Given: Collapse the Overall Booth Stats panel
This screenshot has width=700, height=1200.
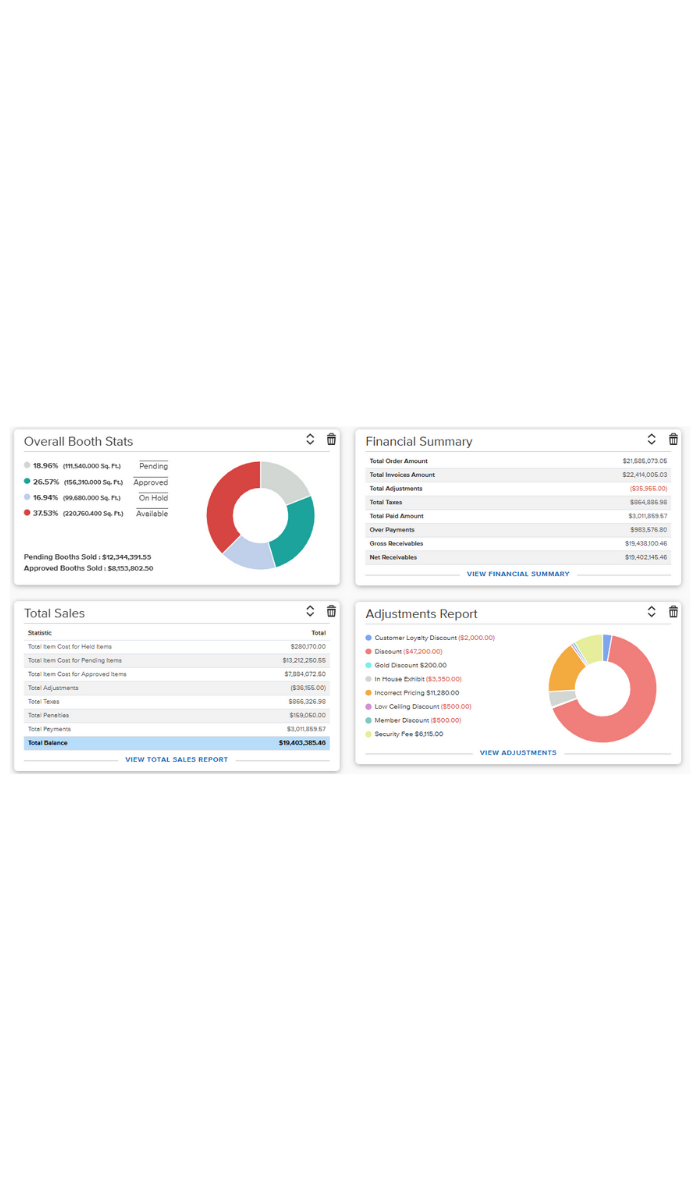Looking at the screenshot, I should point(310,439).
